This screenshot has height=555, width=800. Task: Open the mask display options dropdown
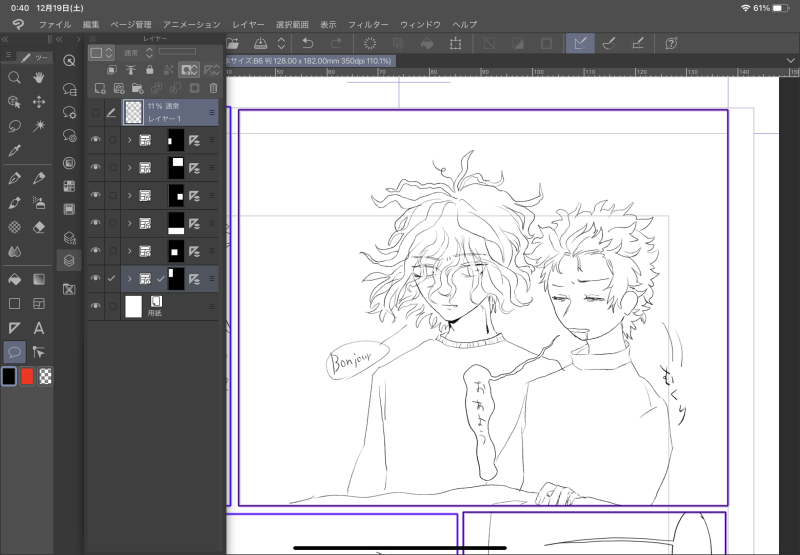(x=189, y=70)
